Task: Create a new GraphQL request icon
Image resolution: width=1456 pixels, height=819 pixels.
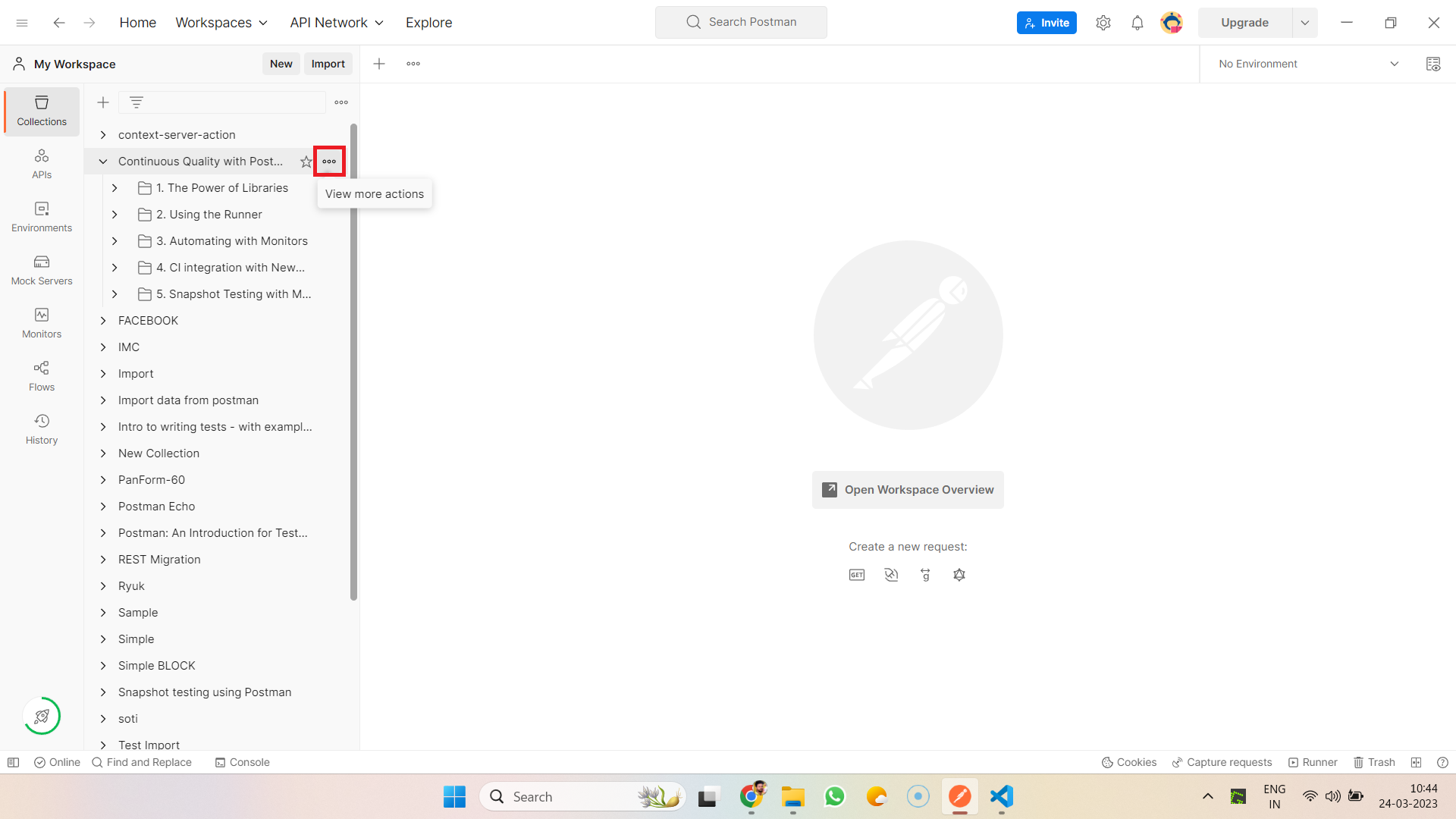Action: click(x=959, y=575)
